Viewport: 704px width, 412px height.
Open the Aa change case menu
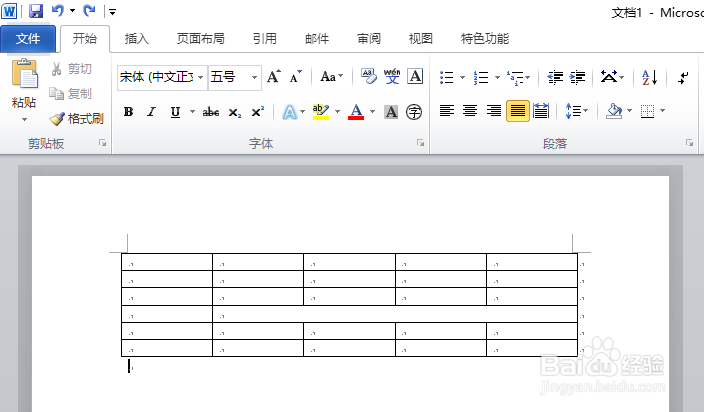click(x=332, y=77)
